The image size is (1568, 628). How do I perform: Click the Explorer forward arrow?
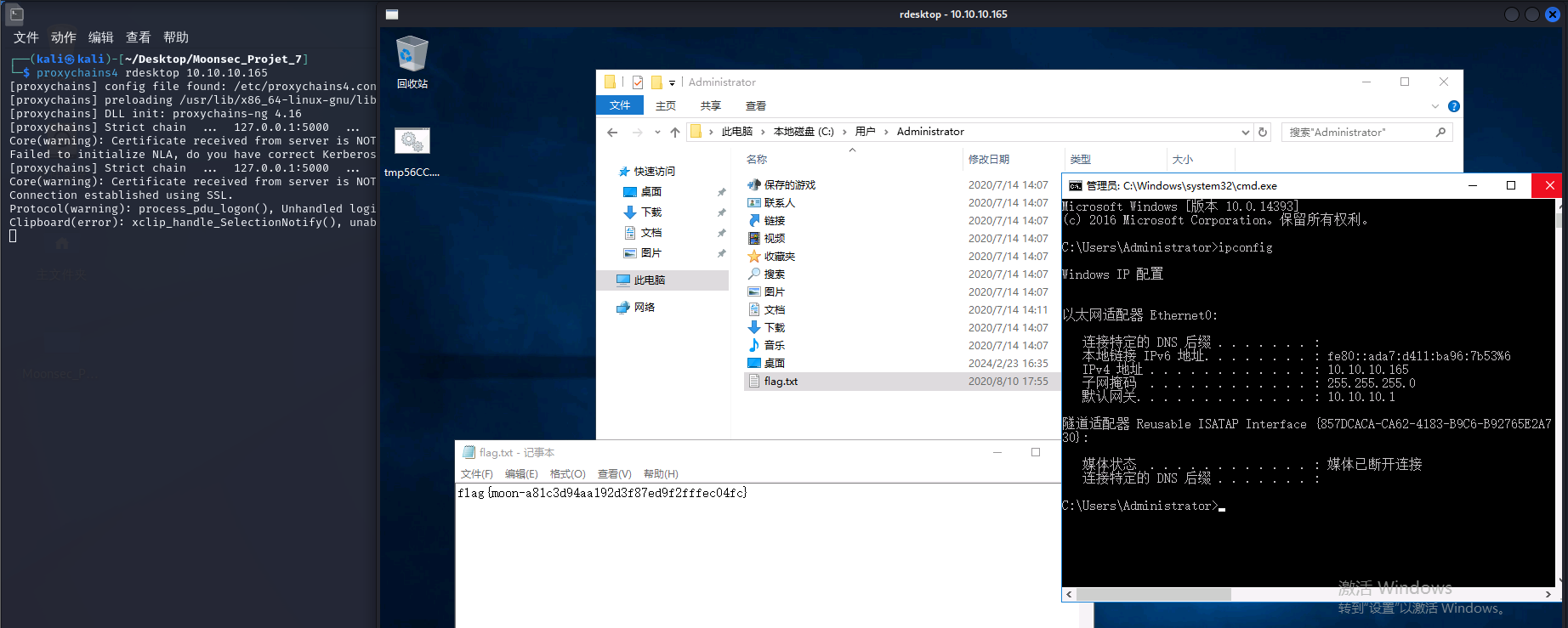637,132
